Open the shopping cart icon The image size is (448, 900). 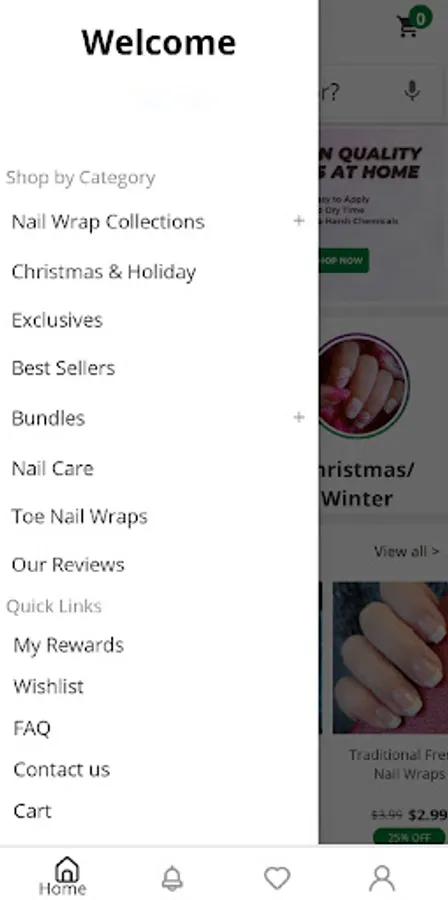point(408,26)
